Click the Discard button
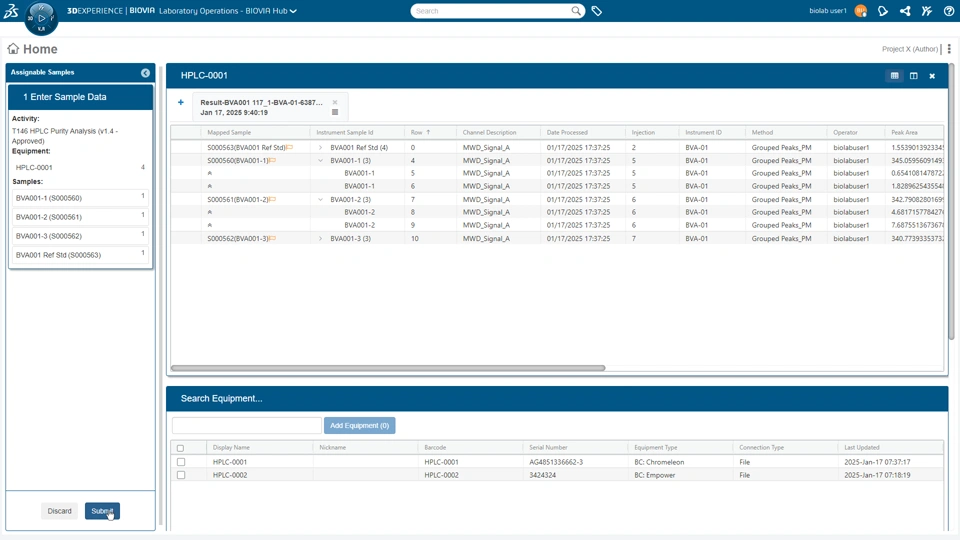 59,511
